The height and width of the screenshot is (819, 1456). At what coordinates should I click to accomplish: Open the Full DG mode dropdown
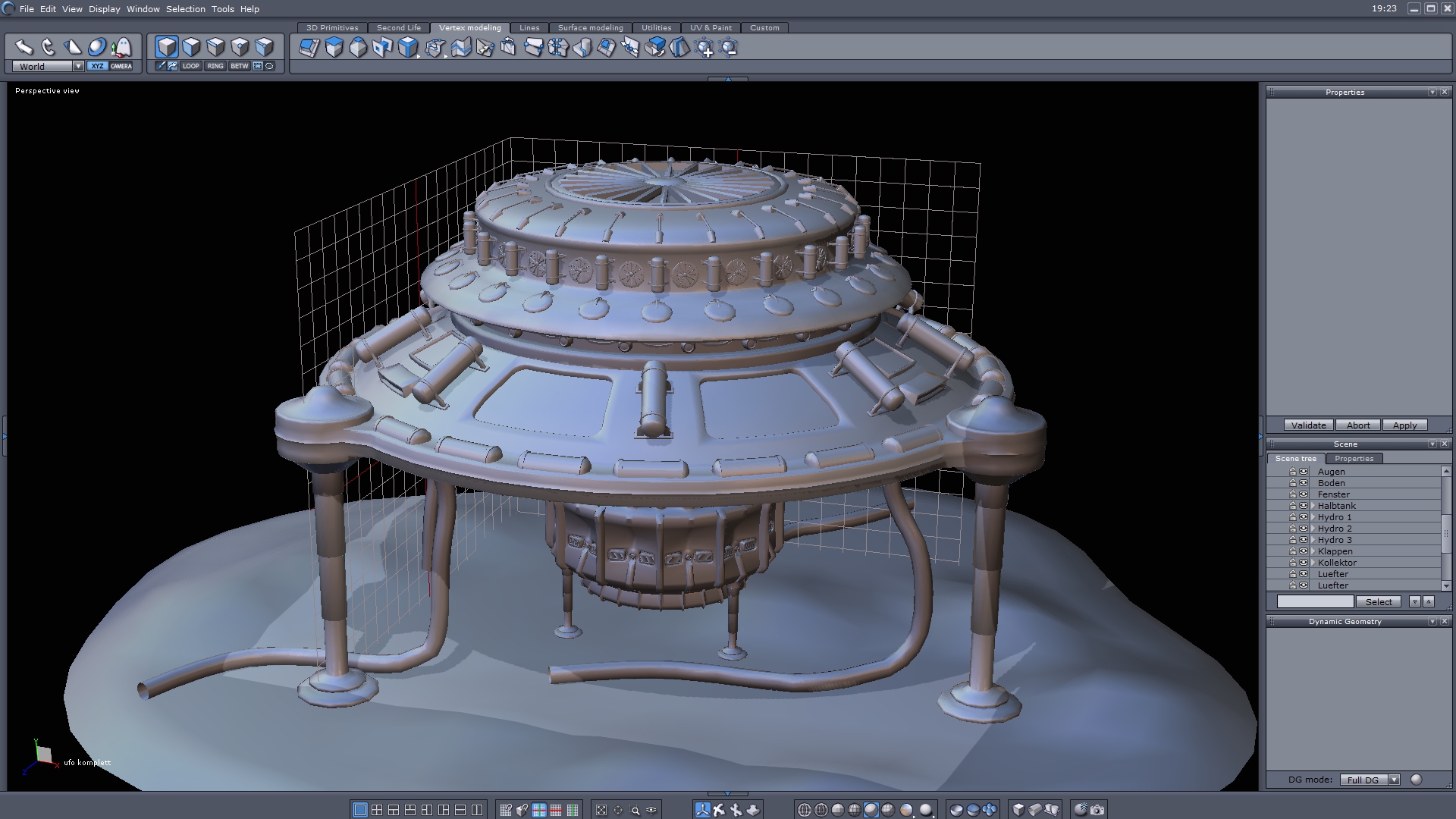1394,780
